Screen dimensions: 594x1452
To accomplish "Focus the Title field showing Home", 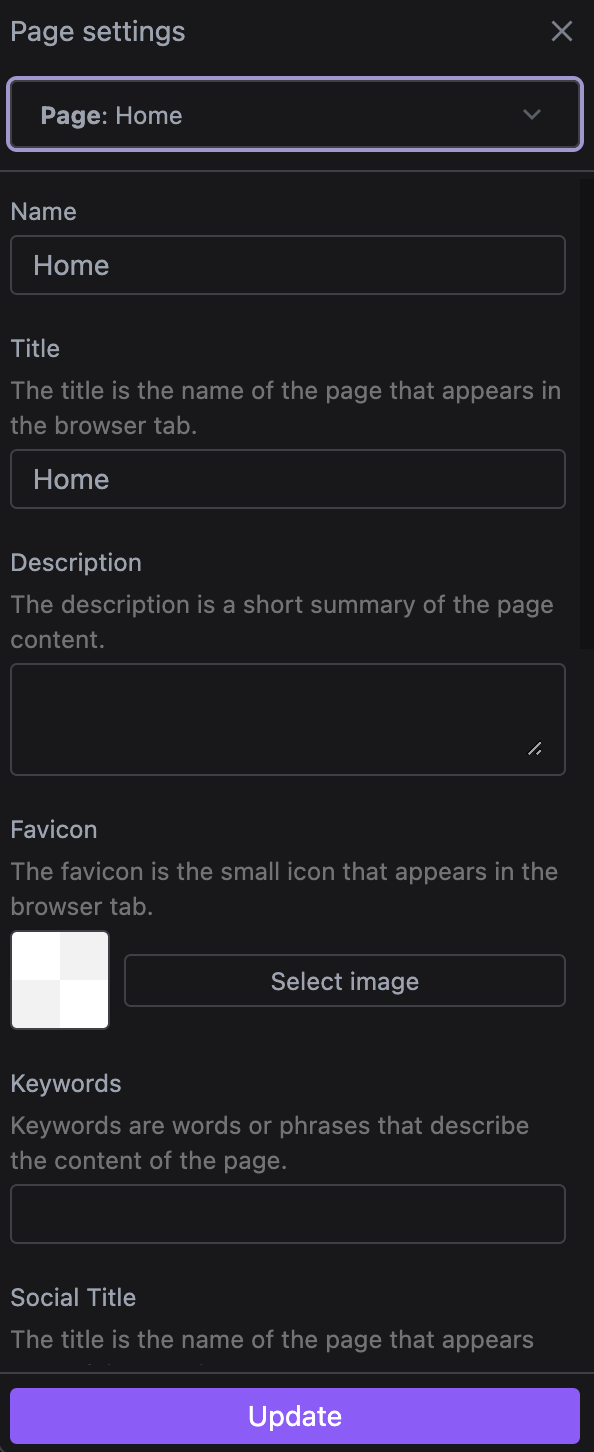I will click(288, 478).
